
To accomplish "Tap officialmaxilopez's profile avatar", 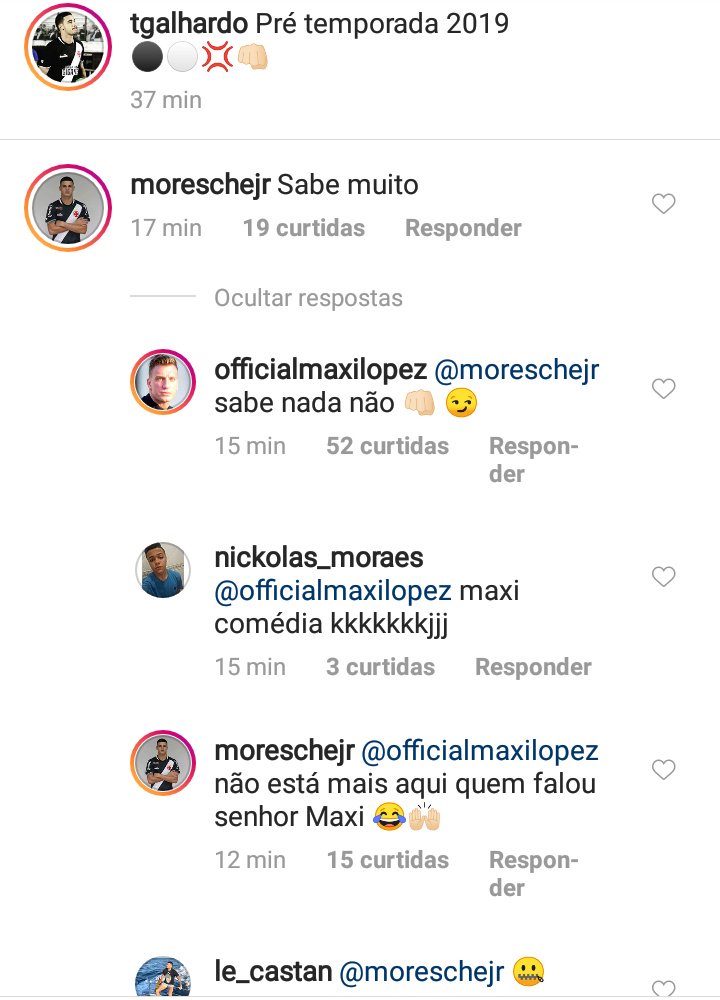I will 162,382.
